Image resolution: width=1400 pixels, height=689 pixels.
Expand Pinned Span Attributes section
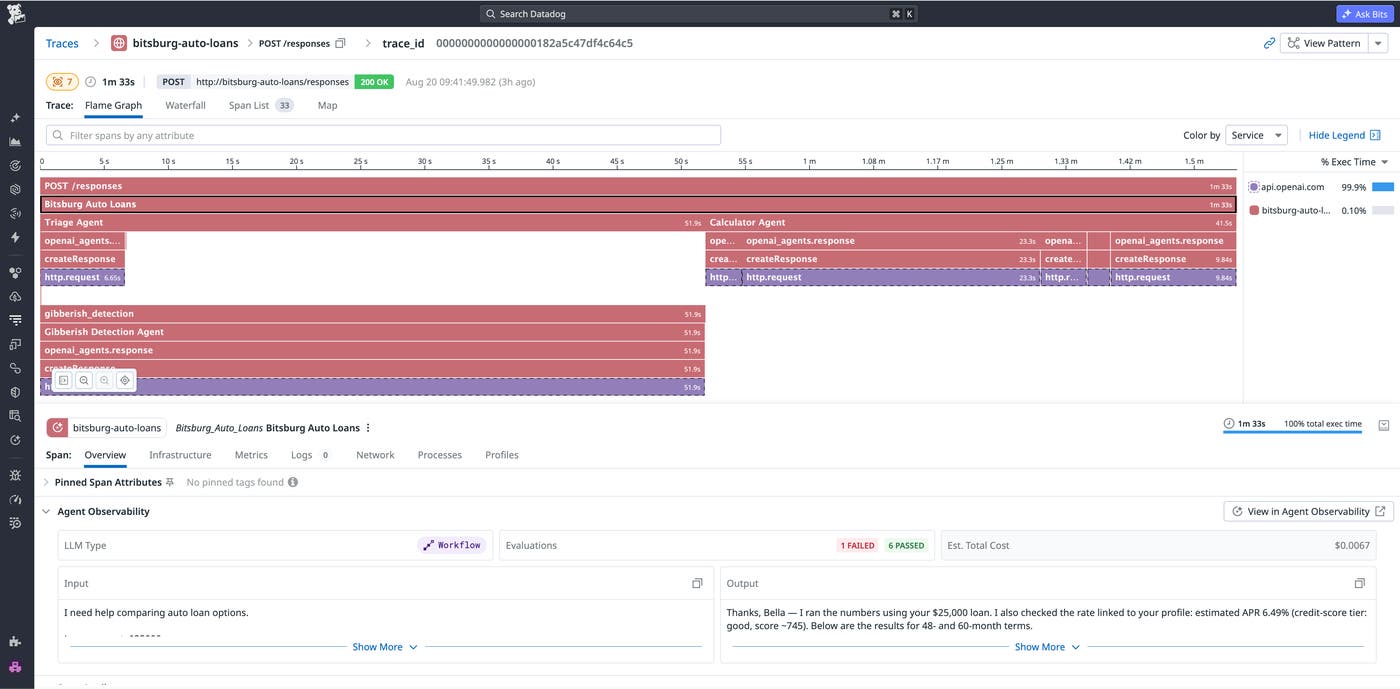[x=46, y=482]
